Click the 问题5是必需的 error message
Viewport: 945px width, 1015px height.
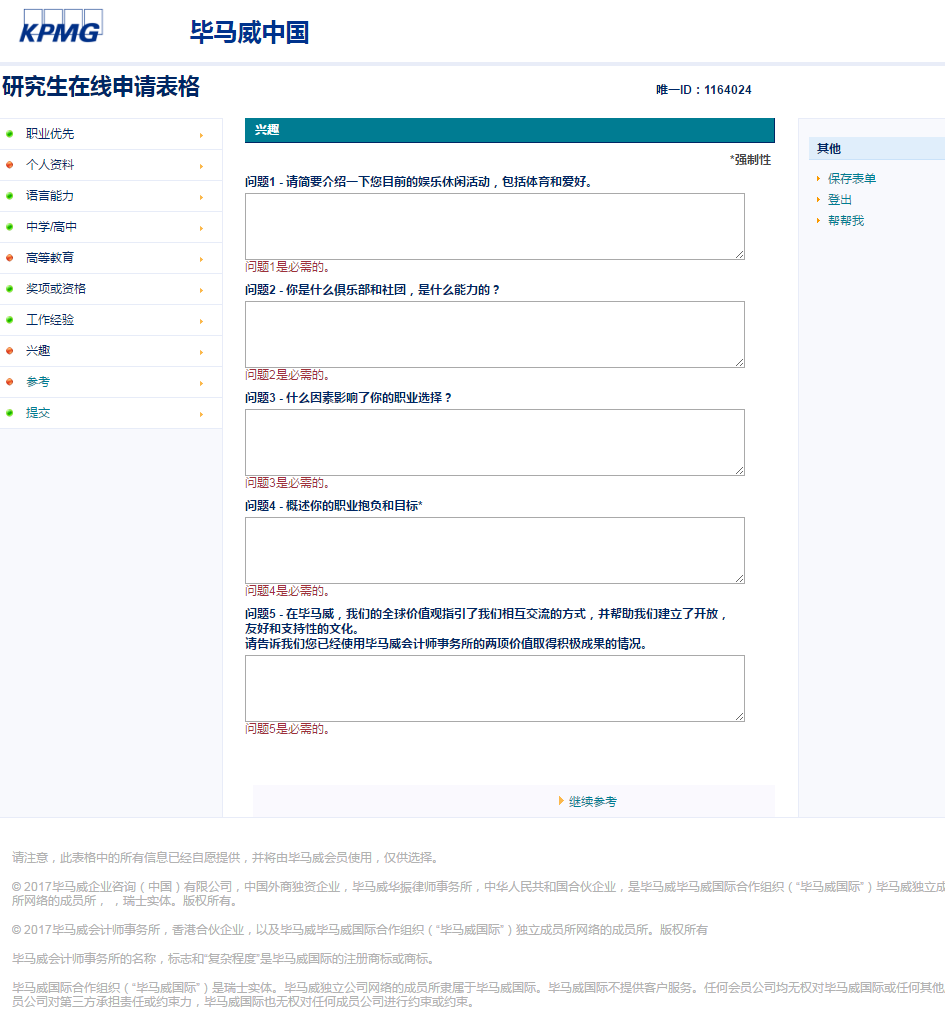click(x=289, y=729)
